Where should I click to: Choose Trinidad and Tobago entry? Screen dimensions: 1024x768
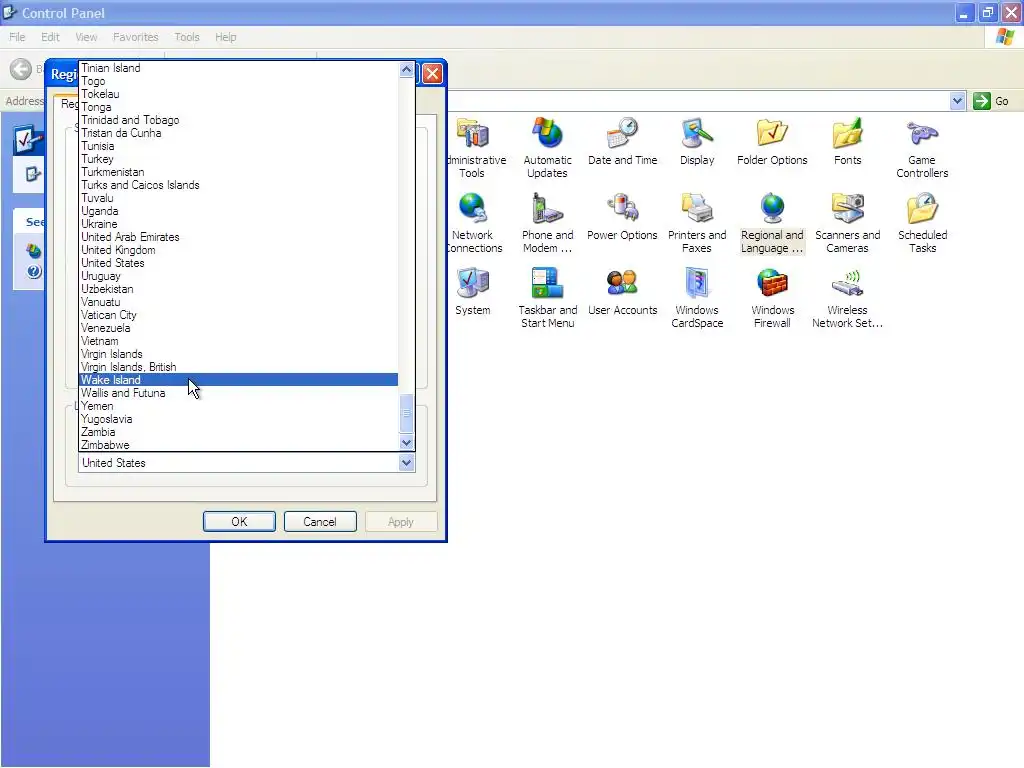point(238,120)
